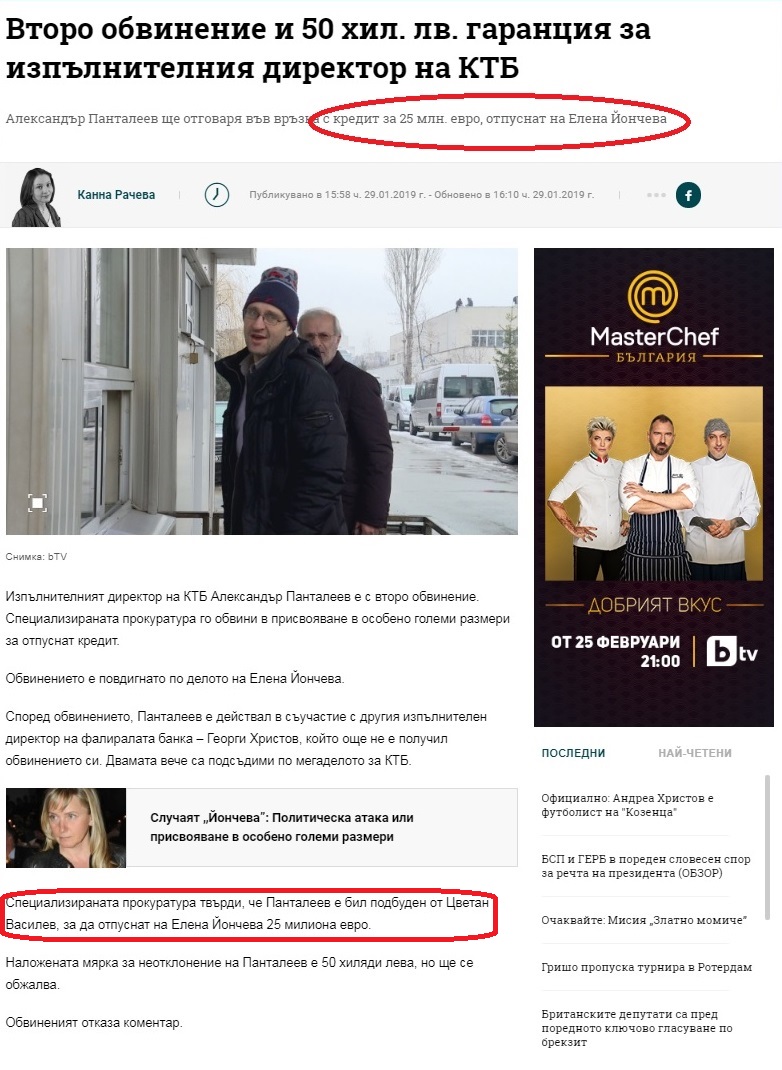This screenshot has height=1070, width=782.
Task: Click the main article photo of Панталеев
Action: point(262,391)
